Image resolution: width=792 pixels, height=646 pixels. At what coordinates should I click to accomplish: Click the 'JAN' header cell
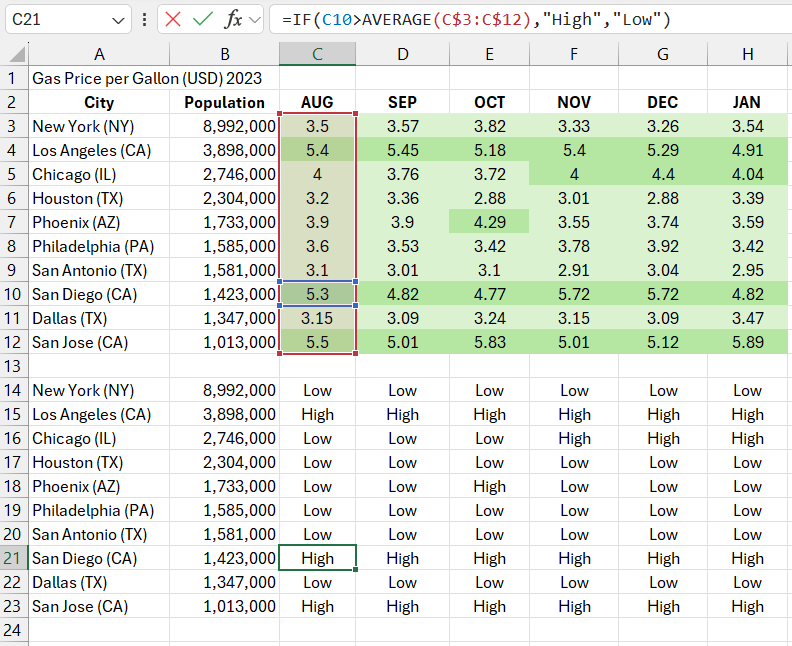coord(748,103)
